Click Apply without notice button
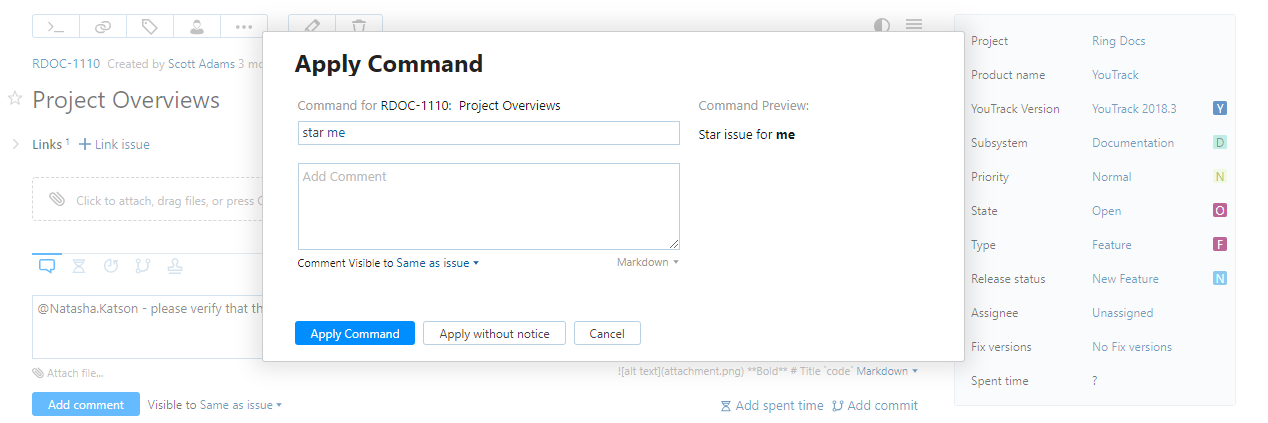 [x=494, y=333]
